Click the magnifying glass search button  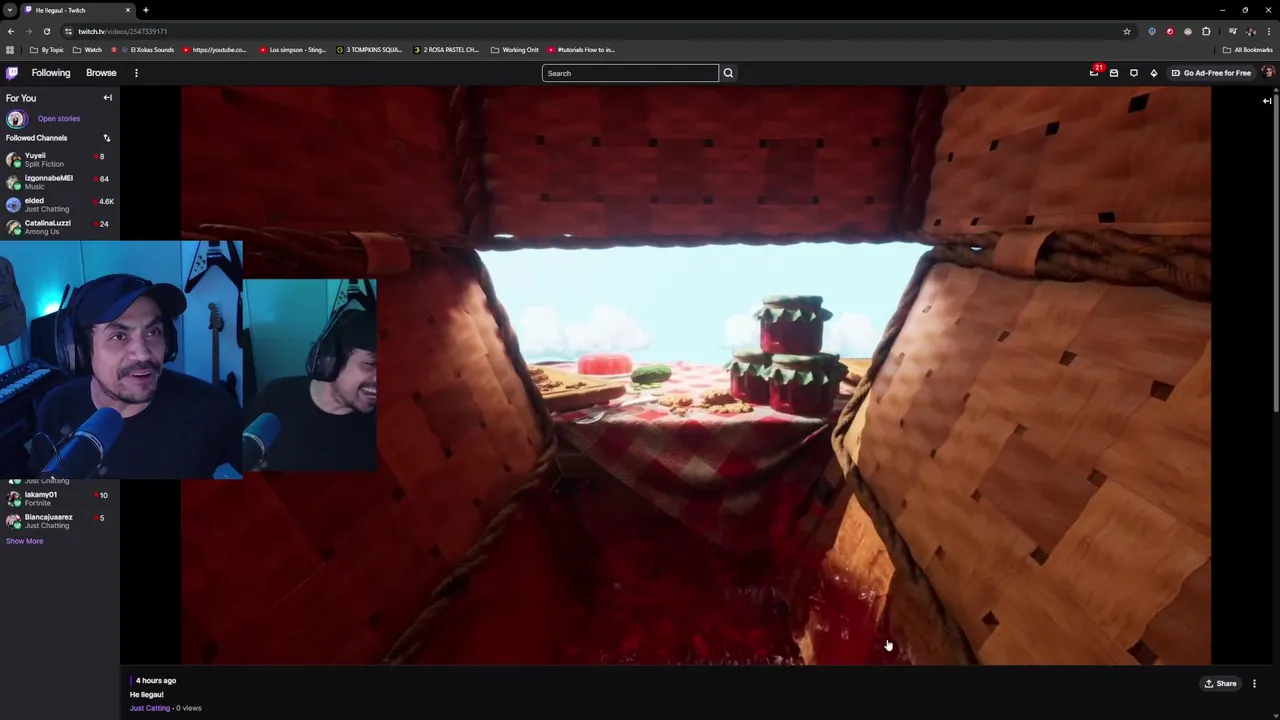(728, 73)
